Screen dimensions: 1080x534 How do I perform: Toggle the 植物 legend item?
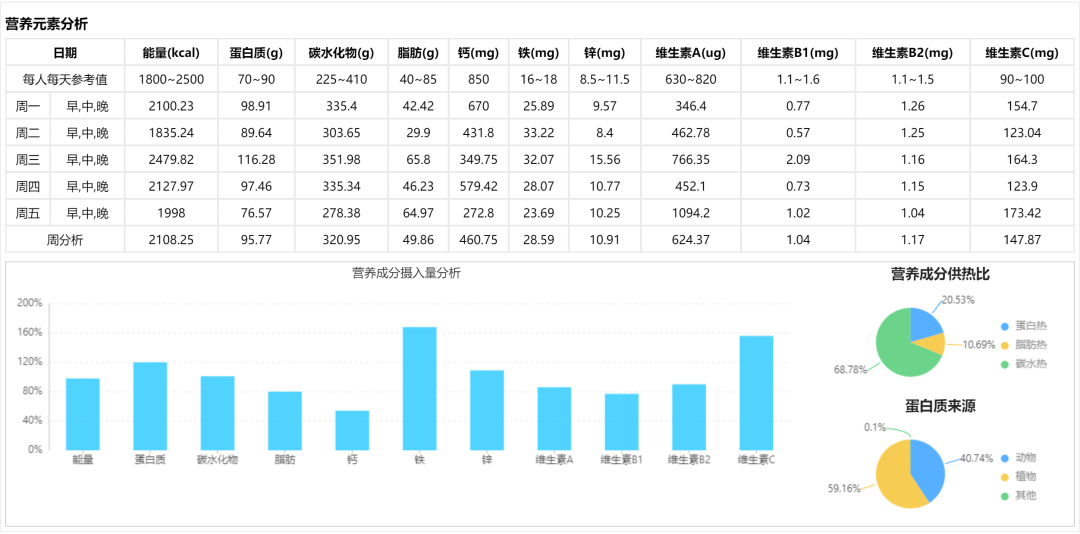click(x=1018, y=476)
